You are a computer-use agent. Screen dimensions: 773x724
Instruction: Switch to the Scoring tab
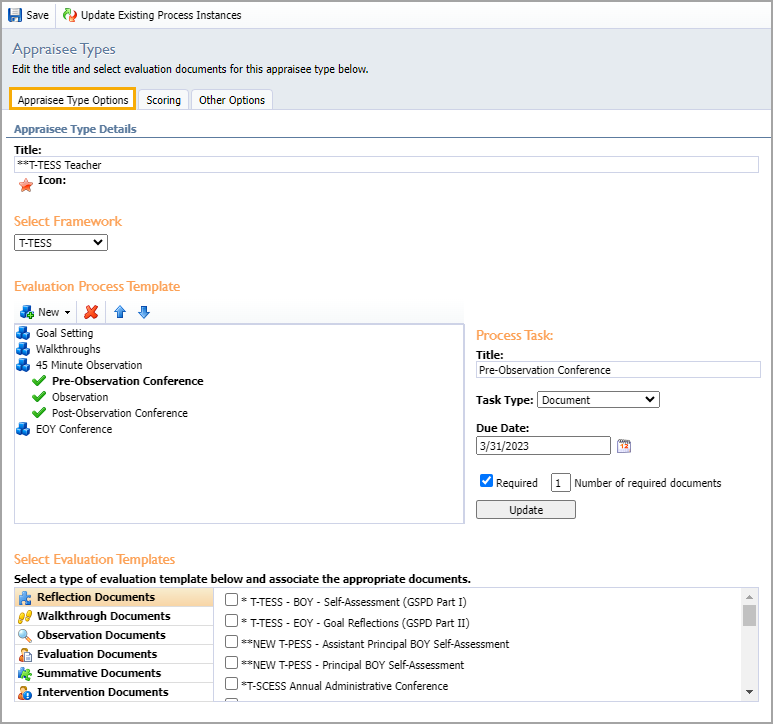163,100
